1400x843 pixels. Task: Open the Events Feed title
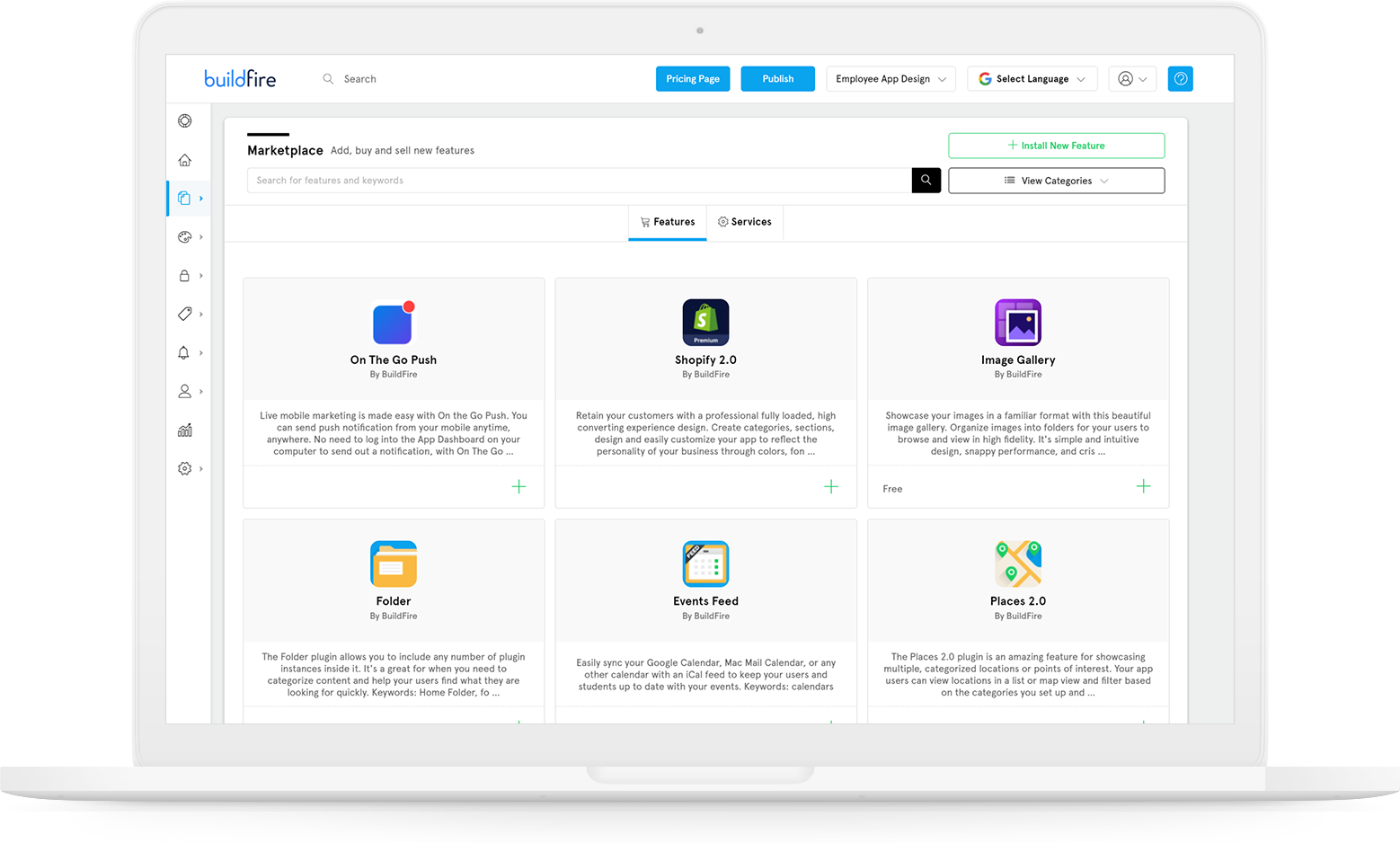coord(706,601)
